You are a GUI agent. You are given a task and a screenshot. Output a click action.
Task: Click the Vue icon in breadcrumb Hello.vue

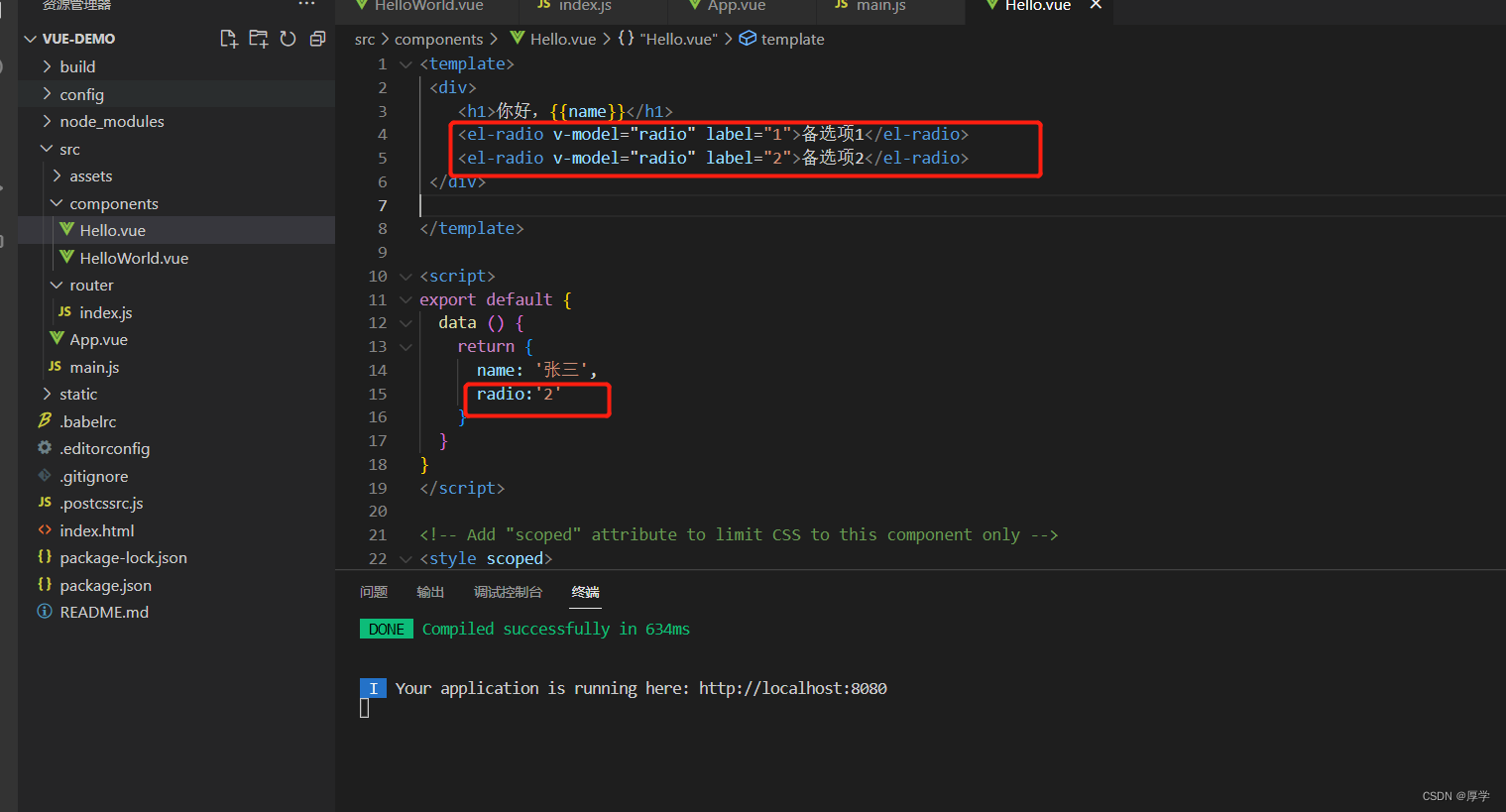[x=518, y=38]
